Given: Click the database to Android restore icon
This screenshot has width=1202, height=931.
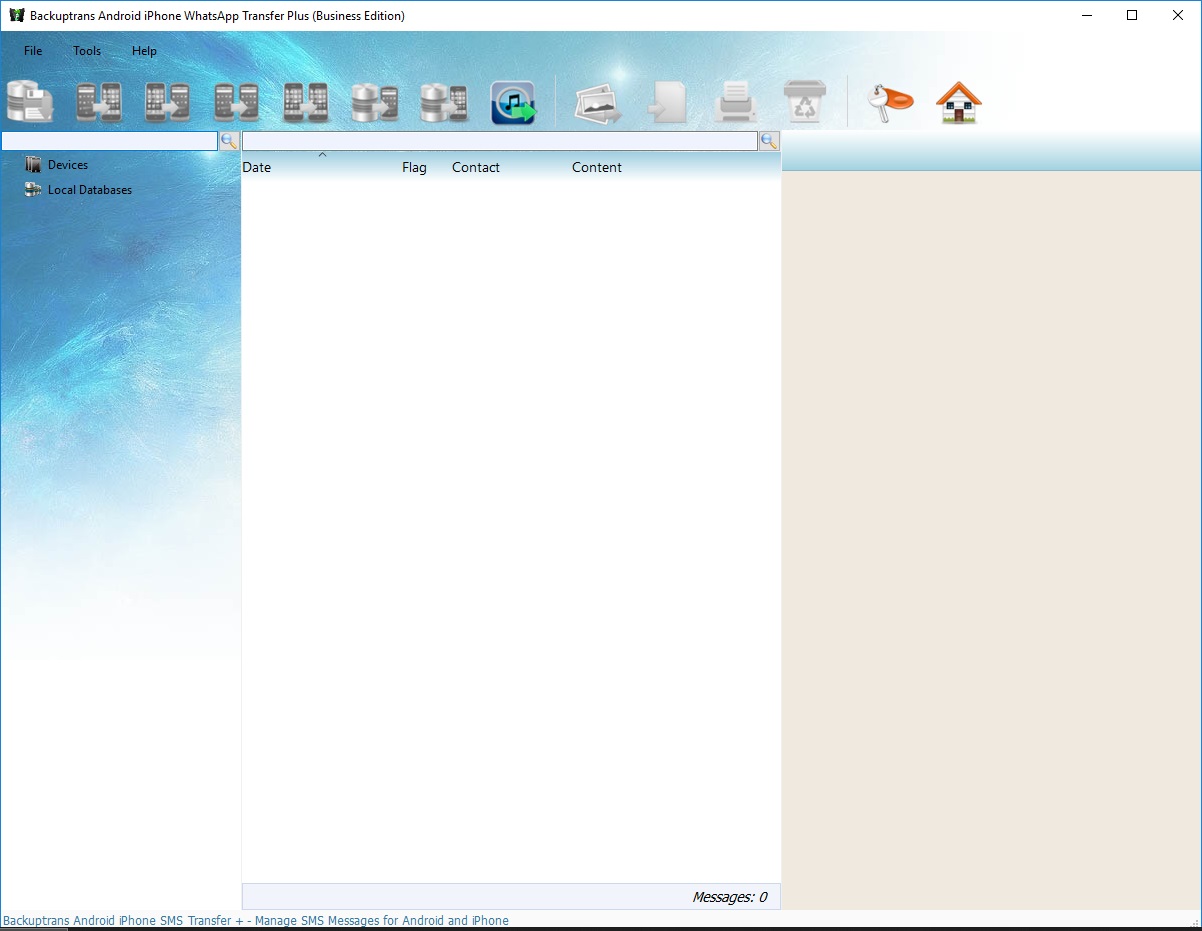Looking at the screenshot, I should (375, 103).
